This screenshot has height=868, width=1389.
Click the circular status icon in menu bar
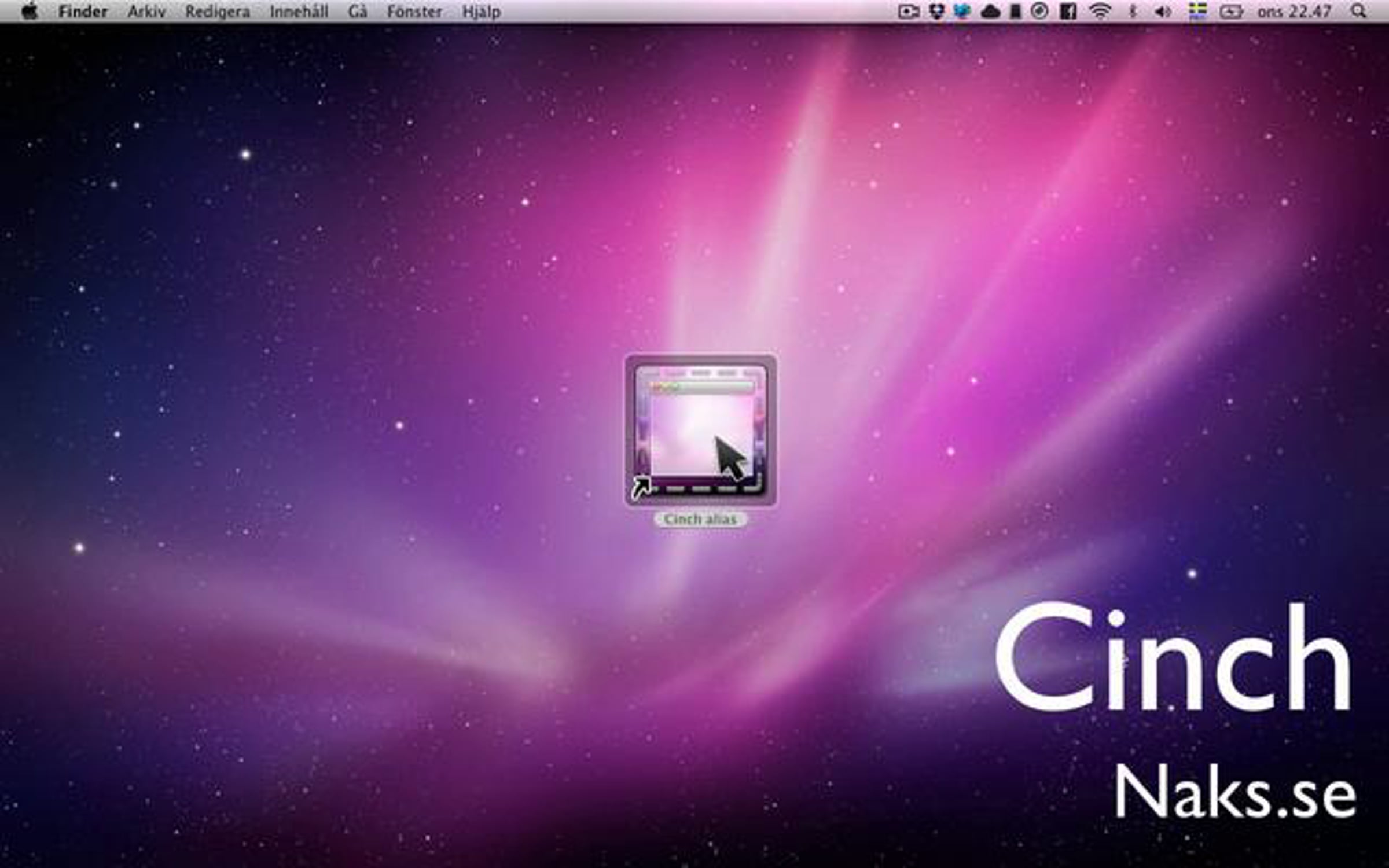[x=1039, y=12]
